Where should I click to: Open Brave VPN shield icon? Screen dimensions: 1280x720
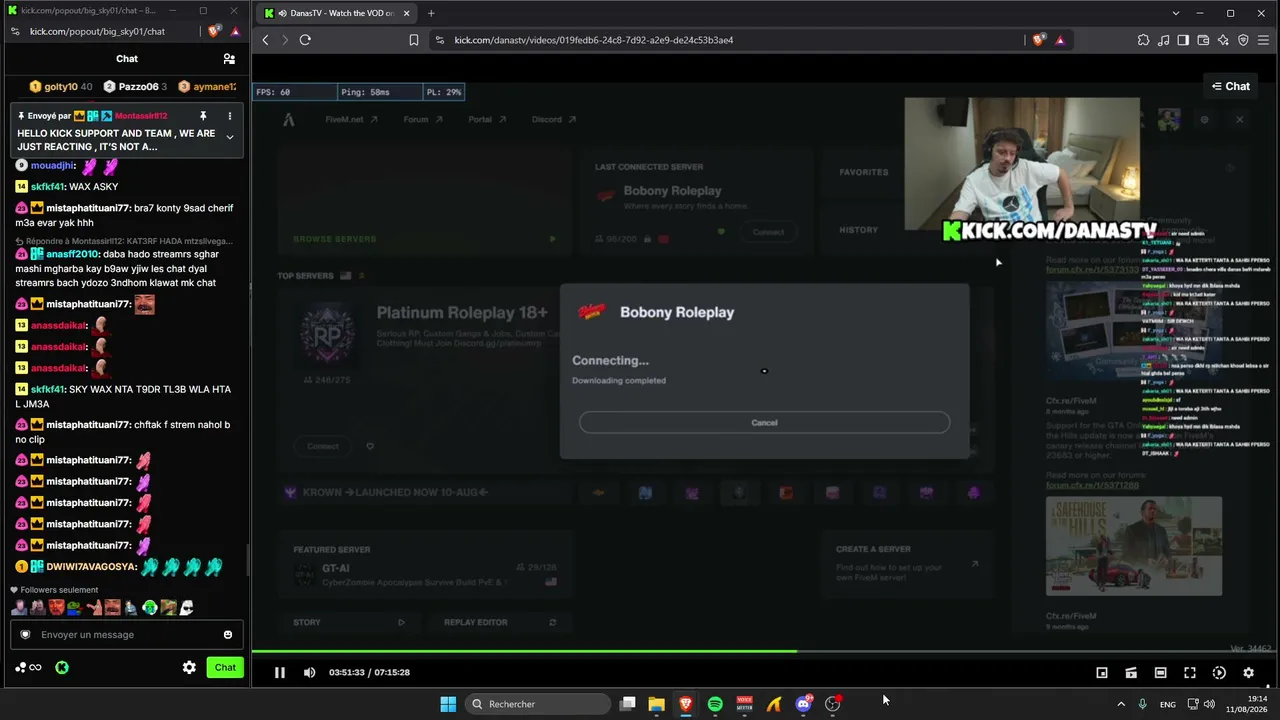tap(1243, 40)
